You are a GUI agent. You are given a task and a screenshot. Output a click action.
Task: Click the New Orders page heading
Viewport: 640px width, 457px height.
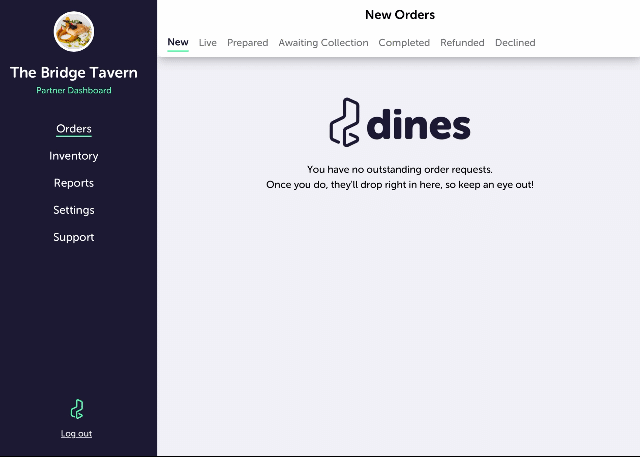[400, 15]
